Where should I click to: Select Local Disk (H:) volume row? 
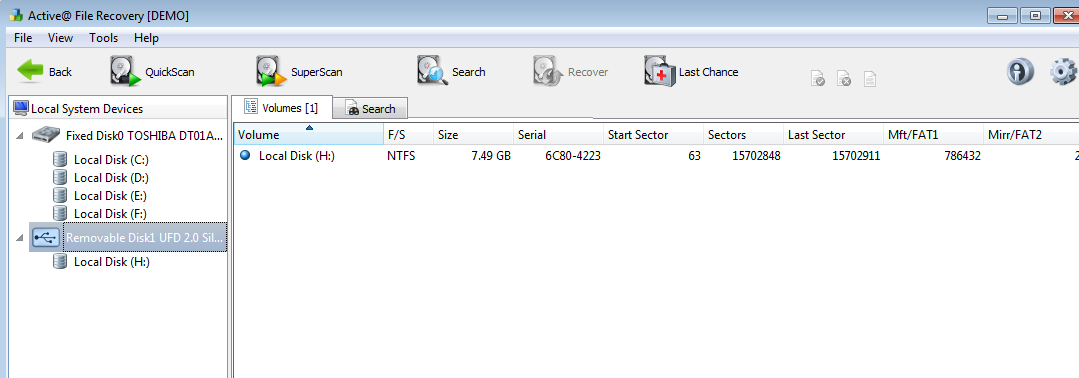656,156
